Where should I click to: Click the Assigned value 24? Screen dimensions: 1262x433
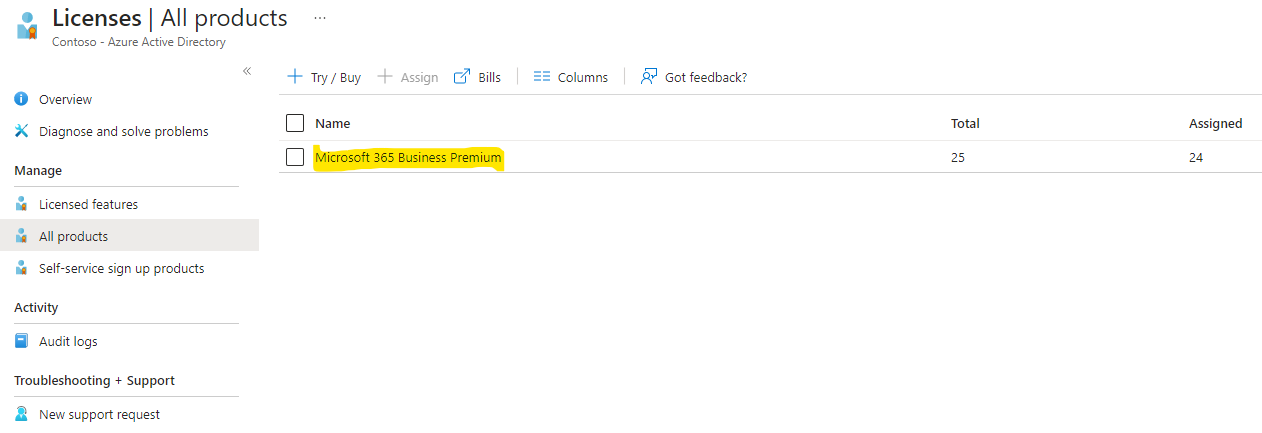pyautogui.click(x=1196, y=157)
